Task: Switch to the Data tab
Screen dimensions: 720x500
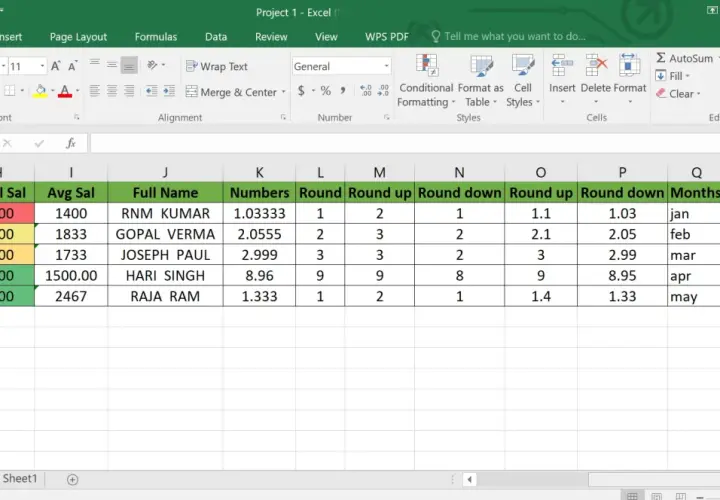Action: [x=216, y=37]
